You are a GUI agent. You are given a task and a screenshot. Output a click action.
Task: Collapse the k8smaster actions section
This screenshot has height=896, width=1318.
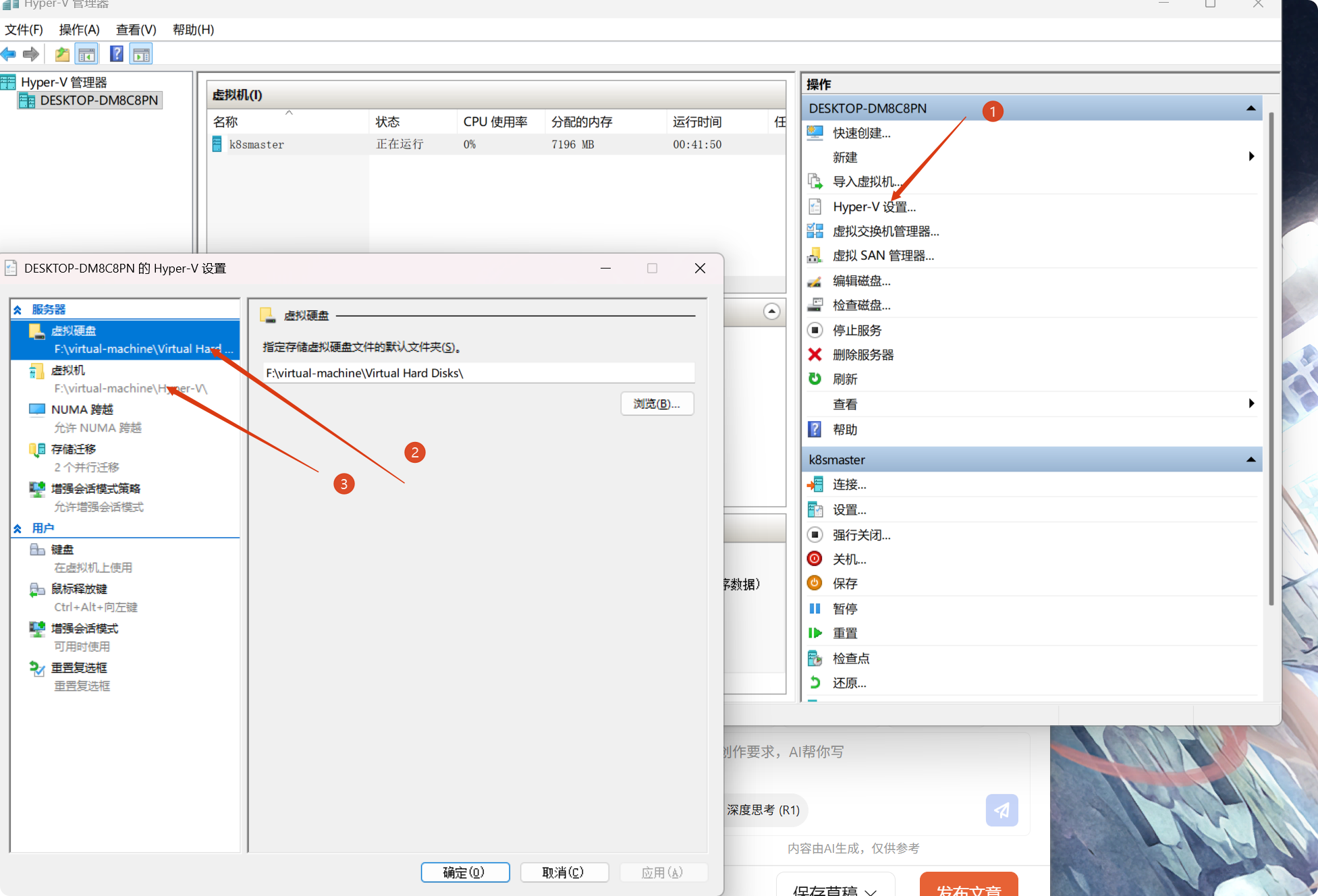[x=1251, y=460]
